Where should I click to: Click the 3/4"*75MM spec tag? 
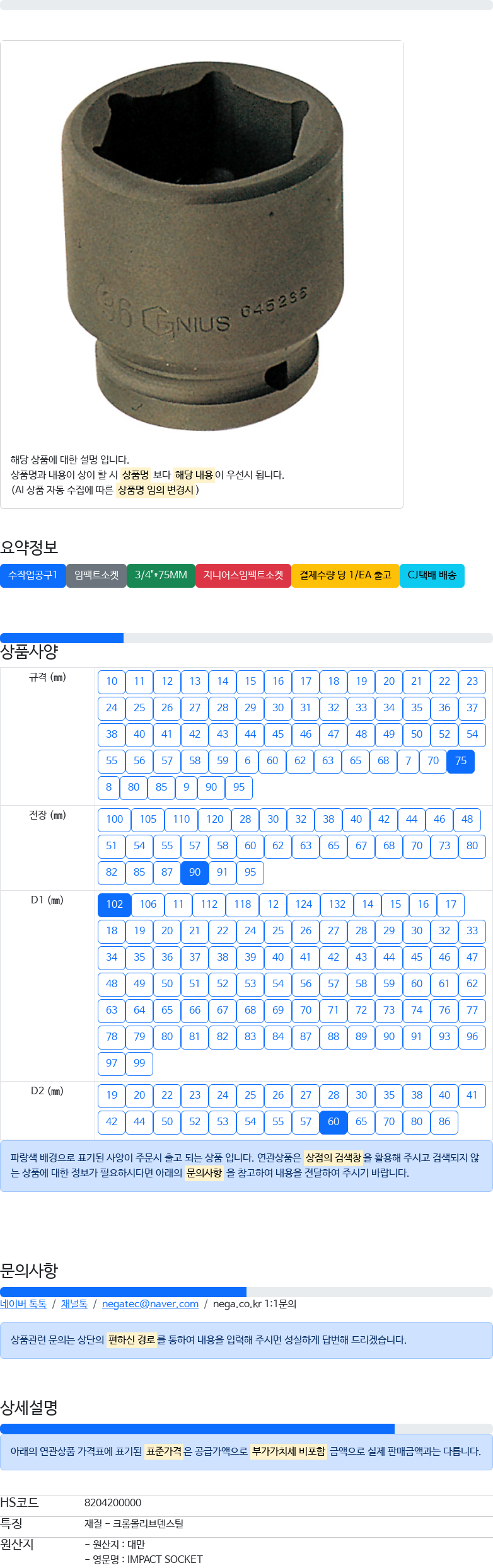[161, 575]
